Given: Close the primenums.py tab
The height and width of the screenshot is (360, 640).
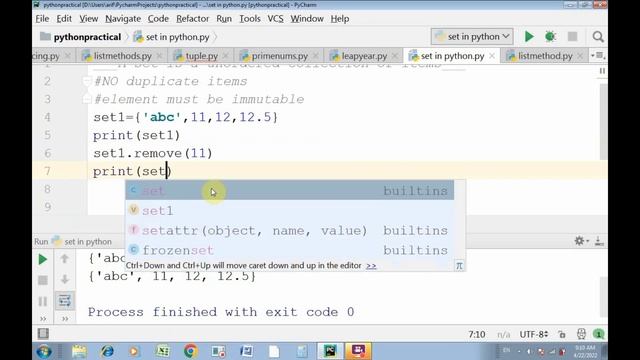Looking at the screenshot, I should [316, 56].
